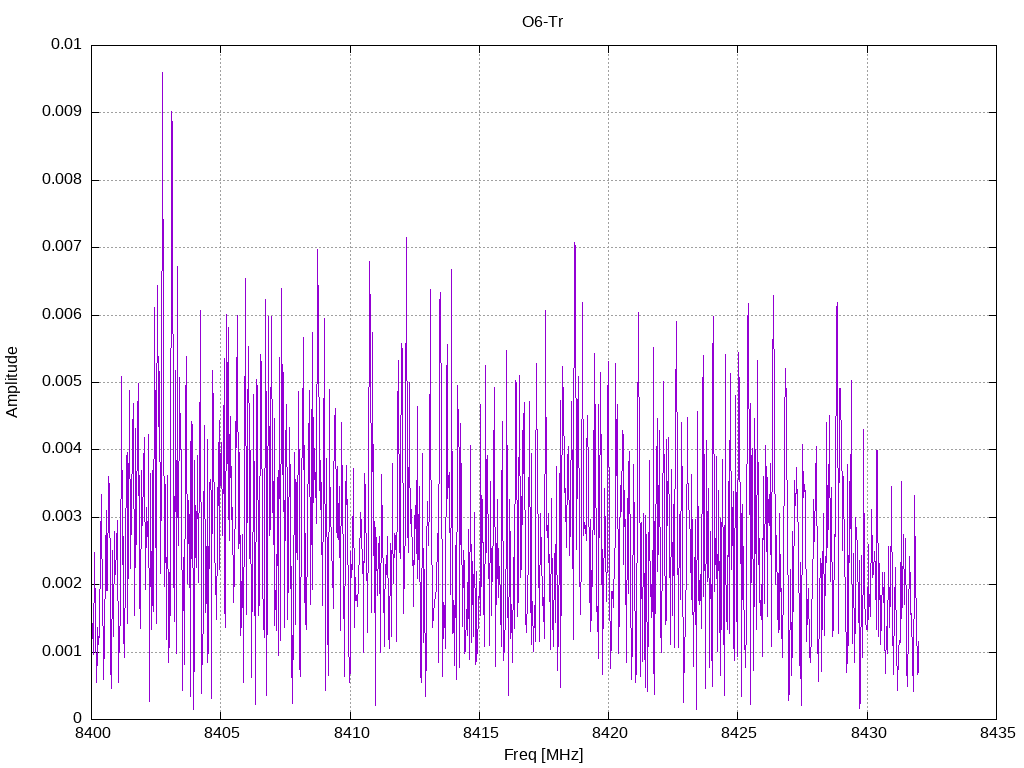The image size is (1024, 768).
Task: Click the 0.001 y-axis tick label
Action: pos(62,652)
